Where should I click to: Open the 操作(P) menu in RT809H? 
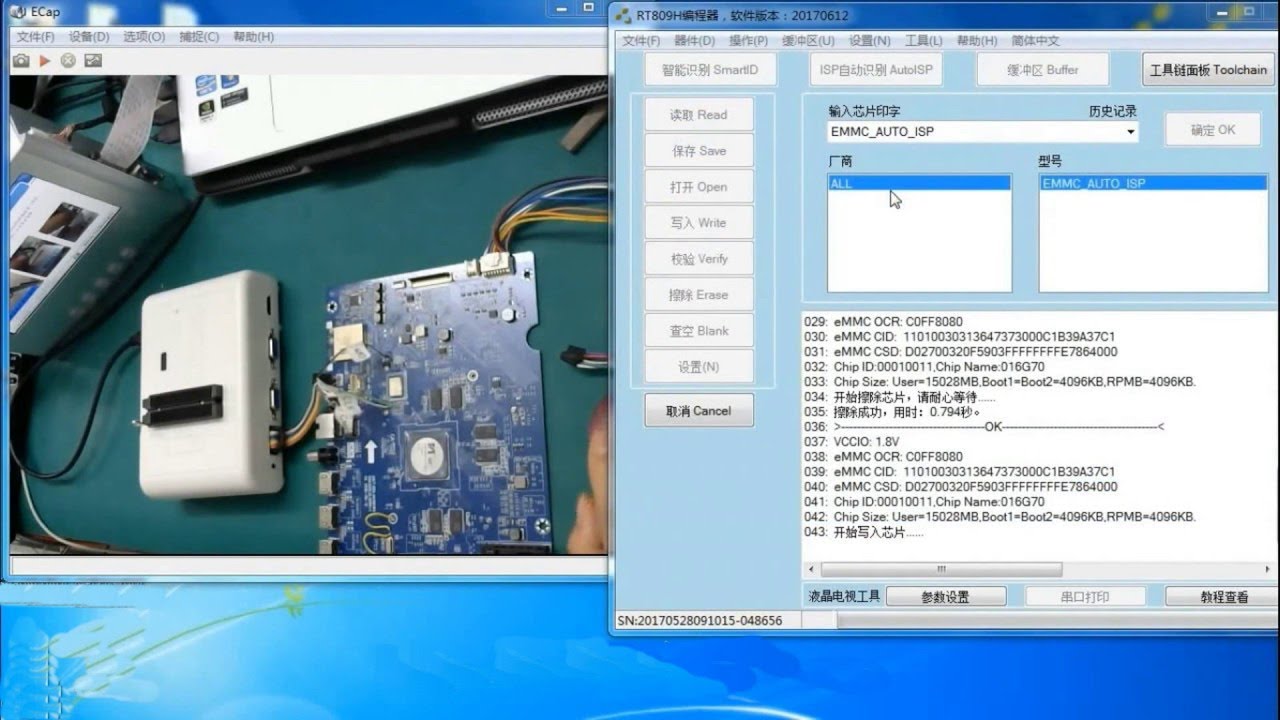748,41
